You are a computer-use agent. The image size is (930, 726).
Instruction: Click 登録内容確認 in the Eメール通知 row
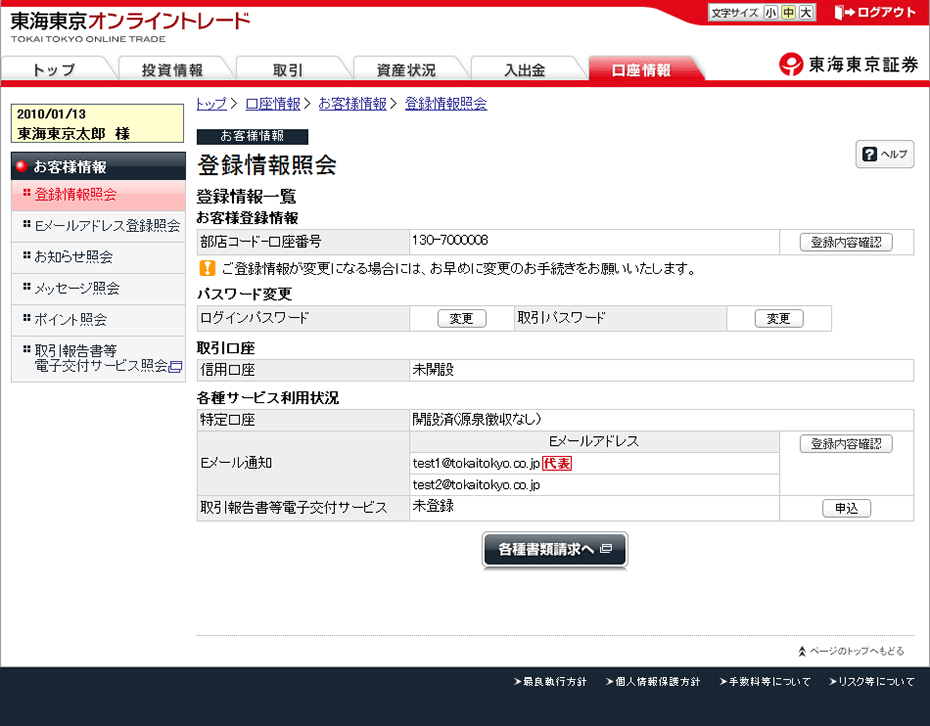coord(846,444)
